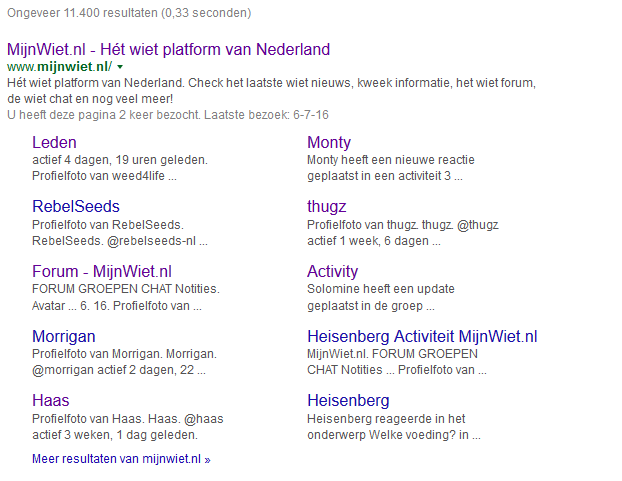Click the visit note 'U heeft deze pagina 2 keer bezocht'
Screen dimensions: 622x481
pos(168,115)
